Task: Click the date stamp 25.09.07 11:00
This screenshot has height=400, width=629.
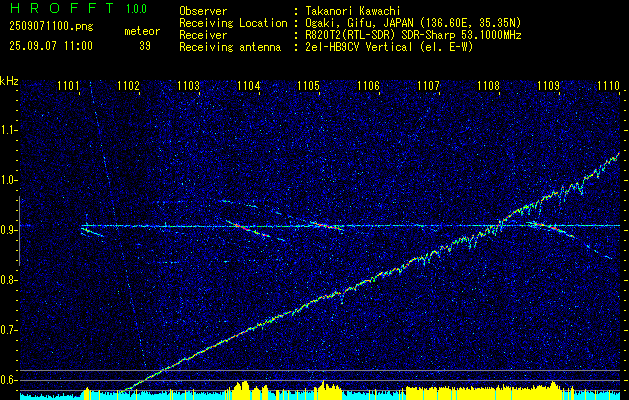Action: (x=51, y=46)
